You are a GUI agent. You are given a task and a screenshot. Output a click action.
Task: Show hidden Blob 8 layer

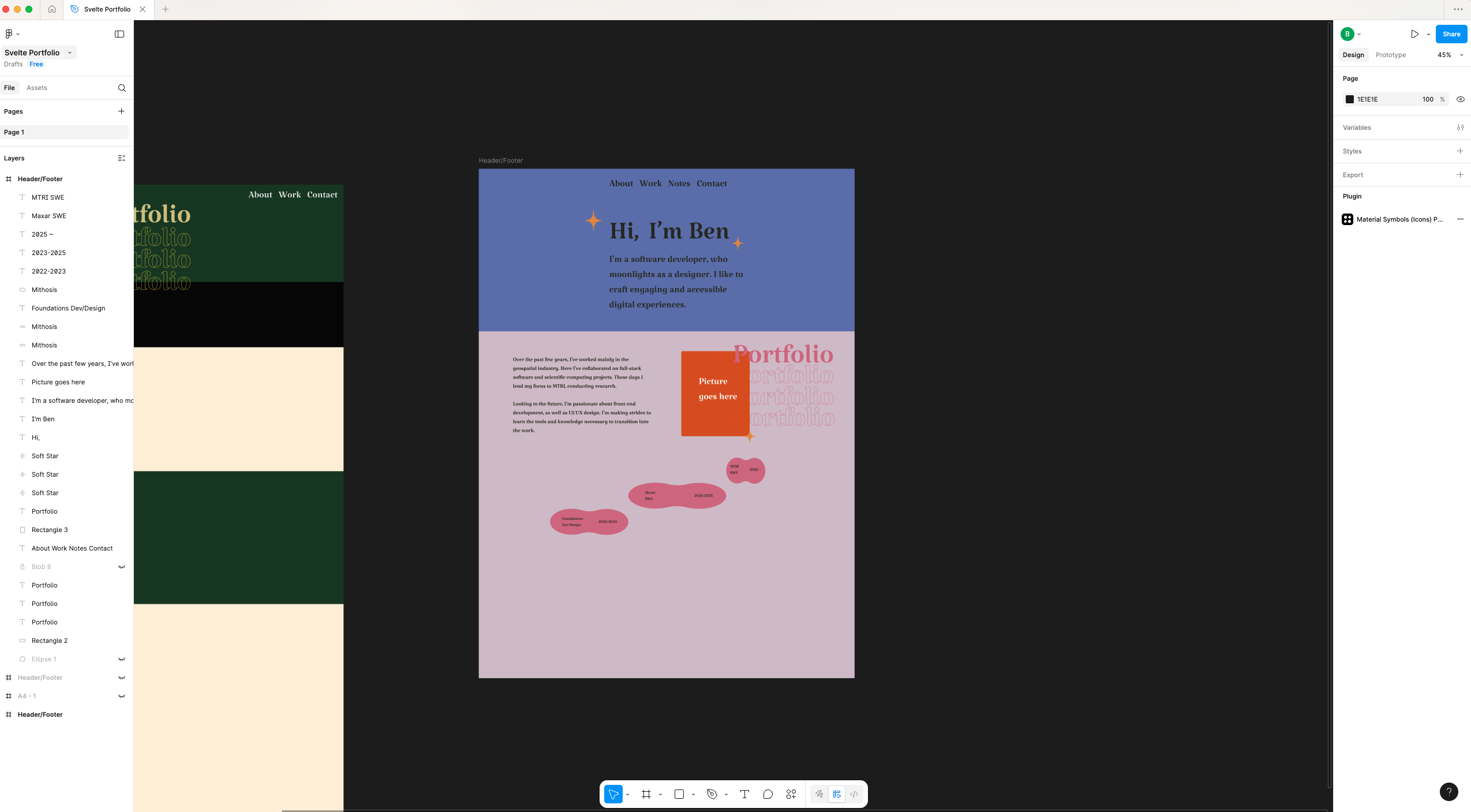pyautogui.click(x=122, y=567)
